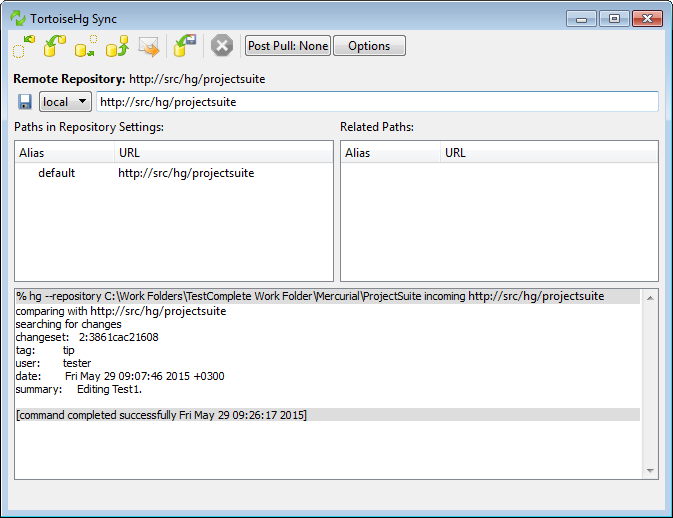The width and height of the screenshot is (673, 518).
Task: Click the log scrollbar down arrow
Action: 650,471
